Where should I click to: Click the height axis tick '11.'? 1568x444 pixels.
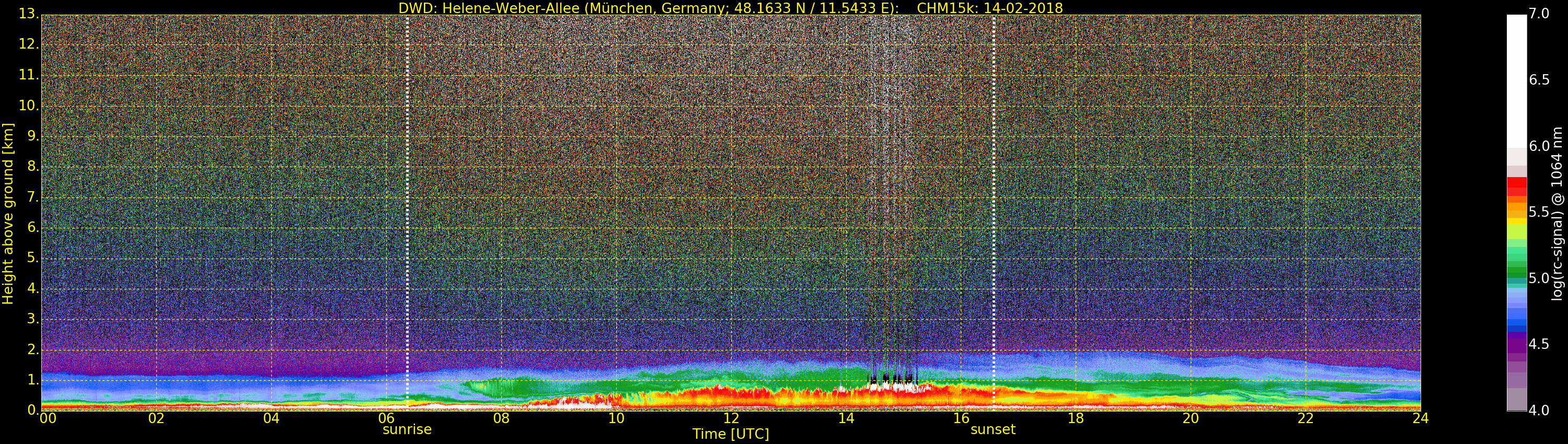[x=29, y=75]
